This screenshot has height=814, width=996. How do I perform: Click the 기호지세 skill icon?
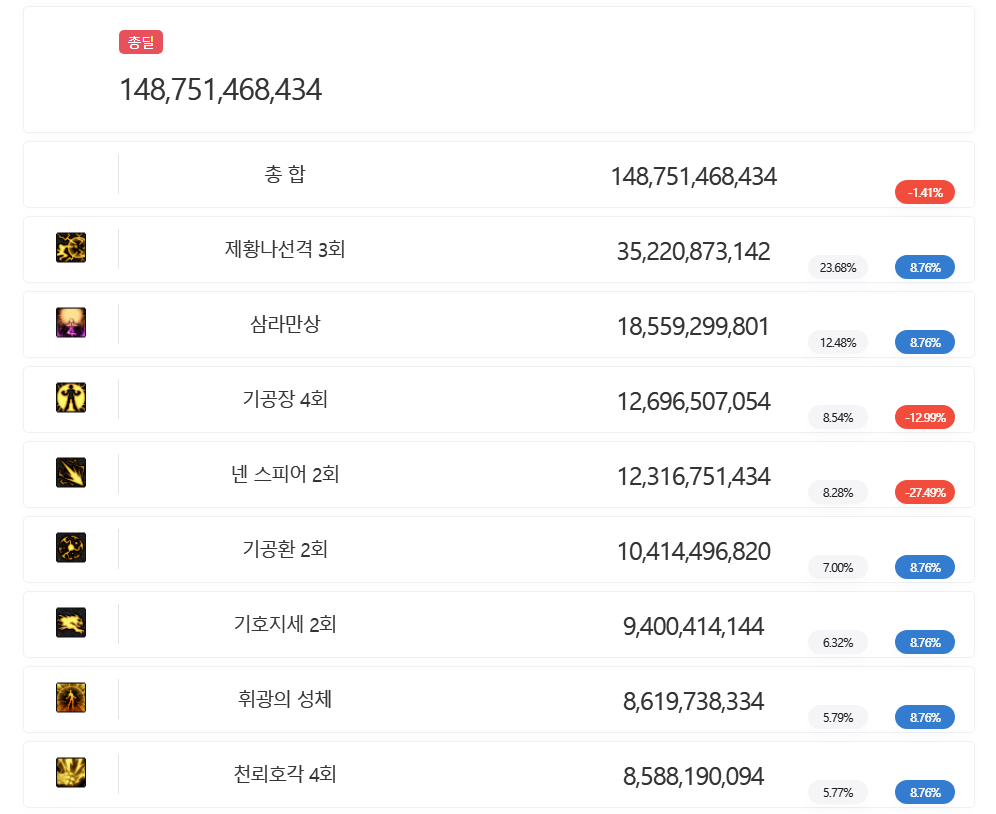(x=71, y=623)
